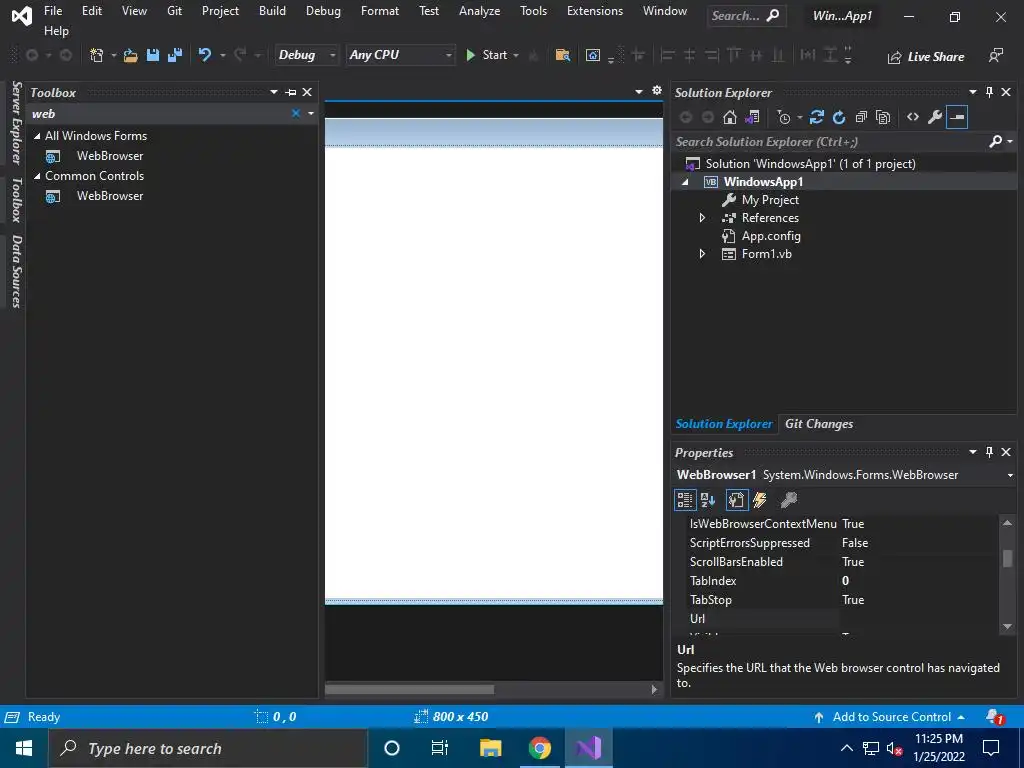Expand the References node
This screenshot has height=768, width=1024.
click(703, 218)
